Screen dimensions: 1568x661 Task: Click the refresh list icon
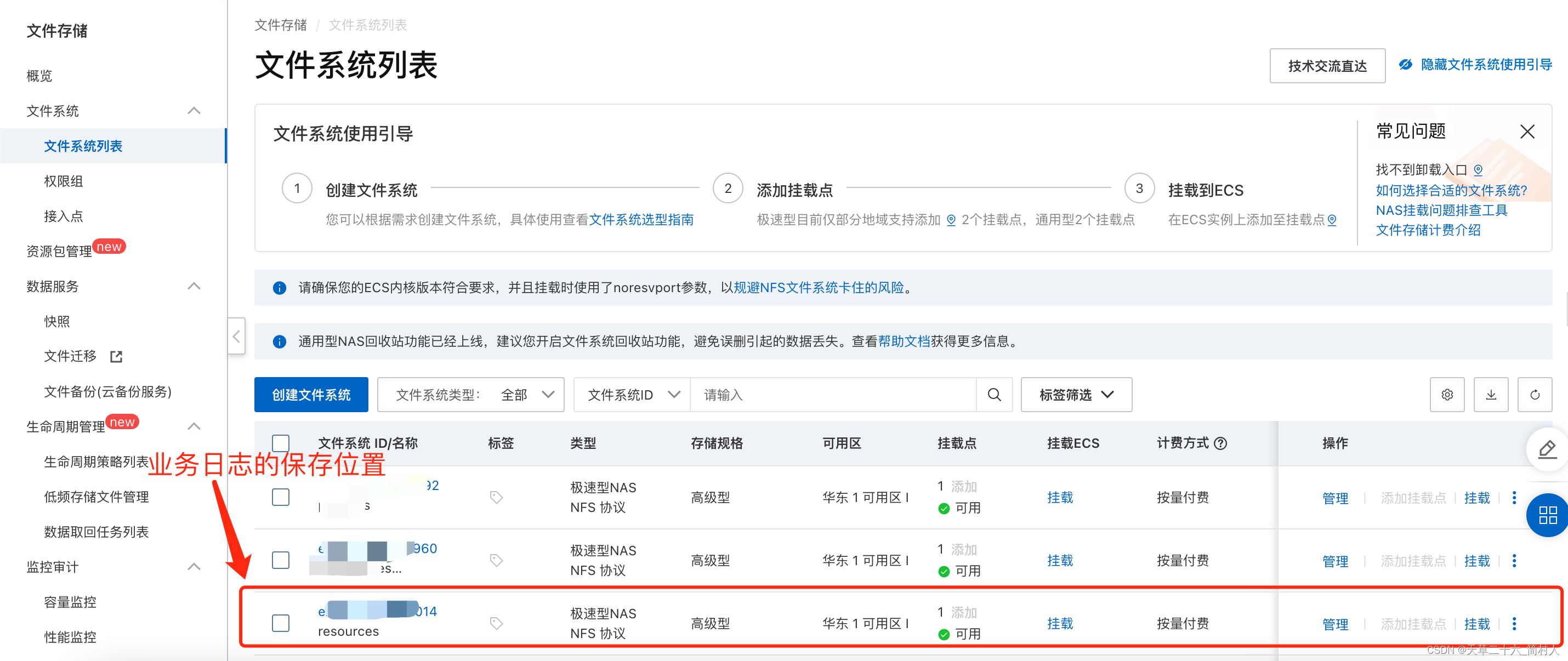coord(1535,395)
